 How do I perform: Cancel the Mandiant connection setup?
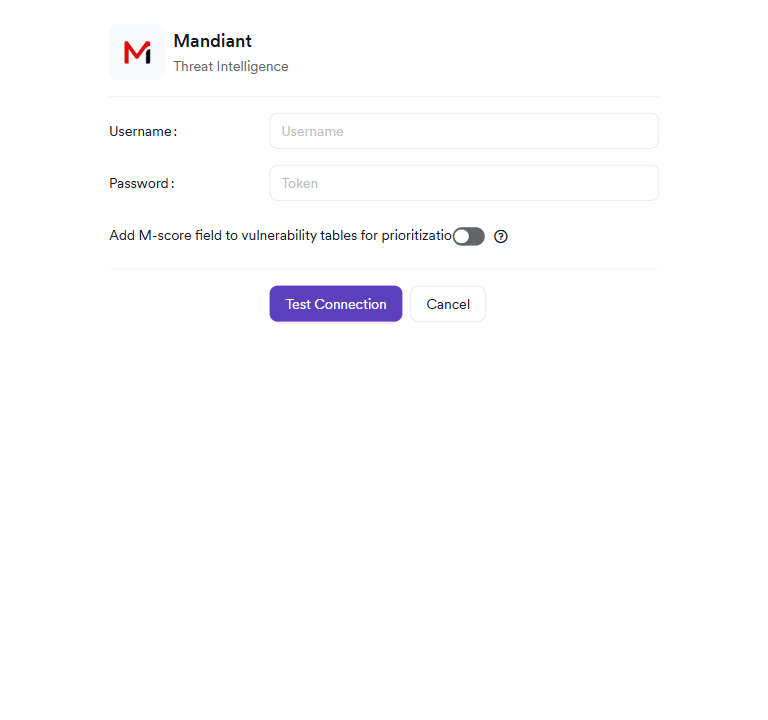[x=448, y=304]
